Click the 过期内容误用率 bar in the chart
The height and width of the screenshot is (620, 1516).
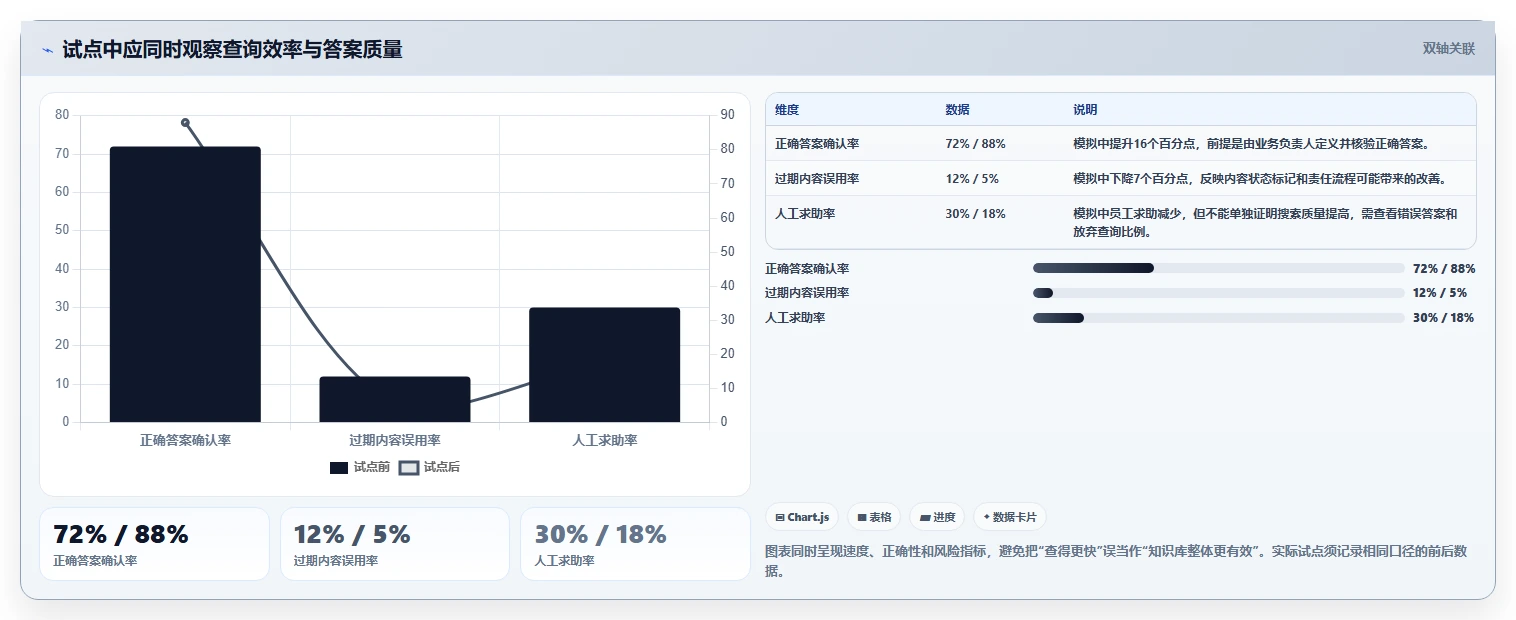point(395,399)
